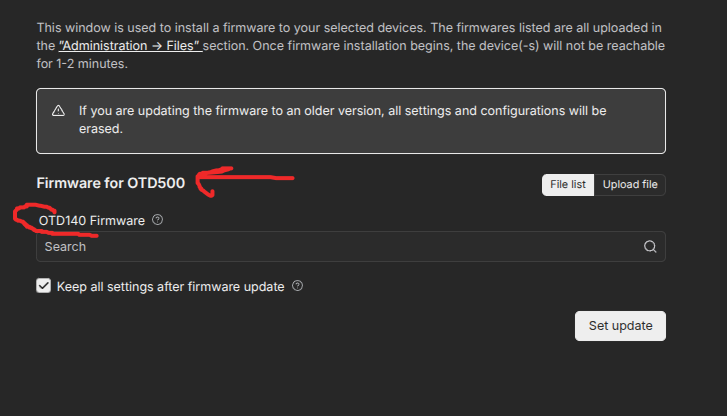727x416 pixels.
Task: Click the red circle drawn around OTD140
Action: point(30,220)
